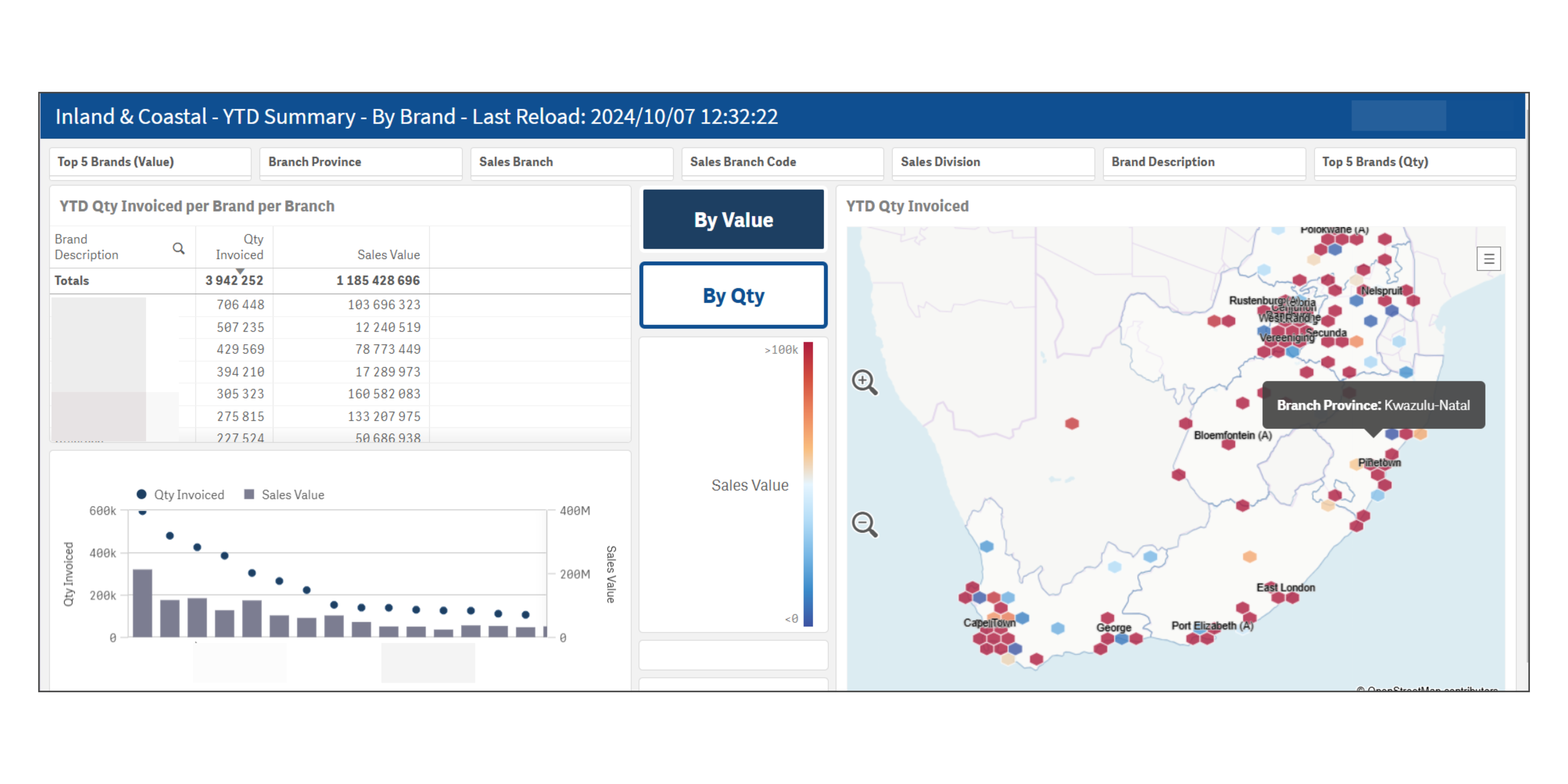Click the Qty Invoiced legend dot
The width and height of the screenshot is (1568, 784).
tap(142, 494)
